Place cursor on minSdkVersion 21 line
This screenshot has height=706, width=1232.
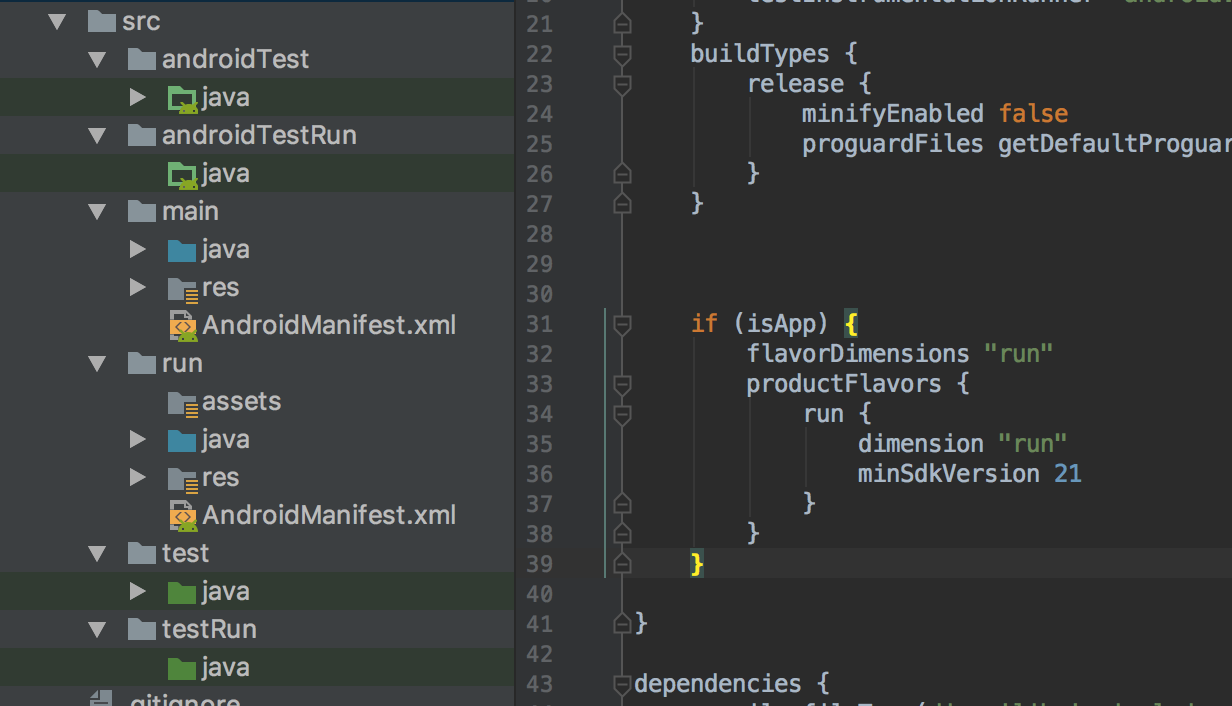[x=969, y=473]
